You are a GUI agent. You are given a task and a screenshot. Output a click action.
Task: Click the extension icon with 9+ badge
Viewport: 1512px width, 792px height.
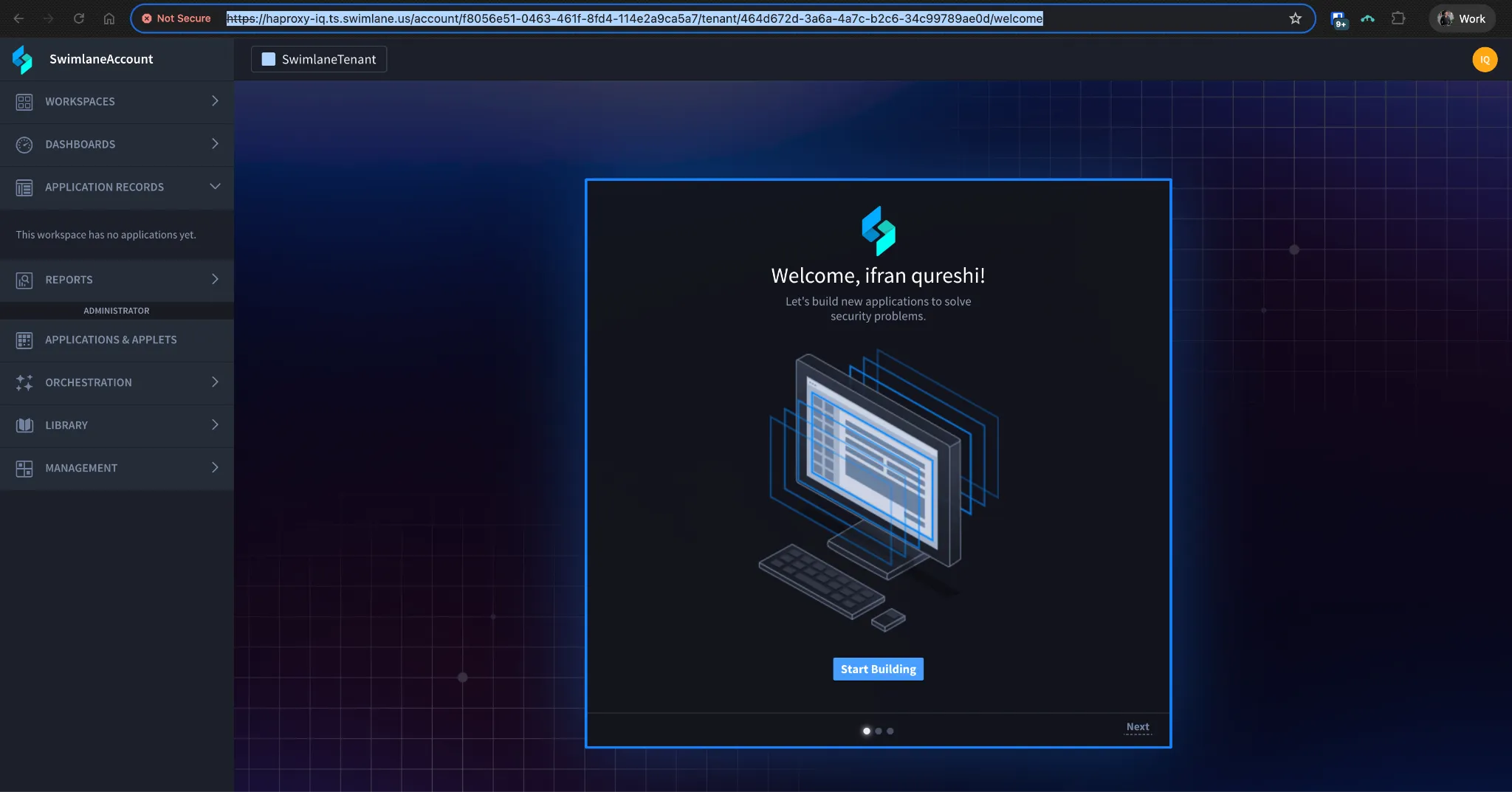[x=1339, y=19]
